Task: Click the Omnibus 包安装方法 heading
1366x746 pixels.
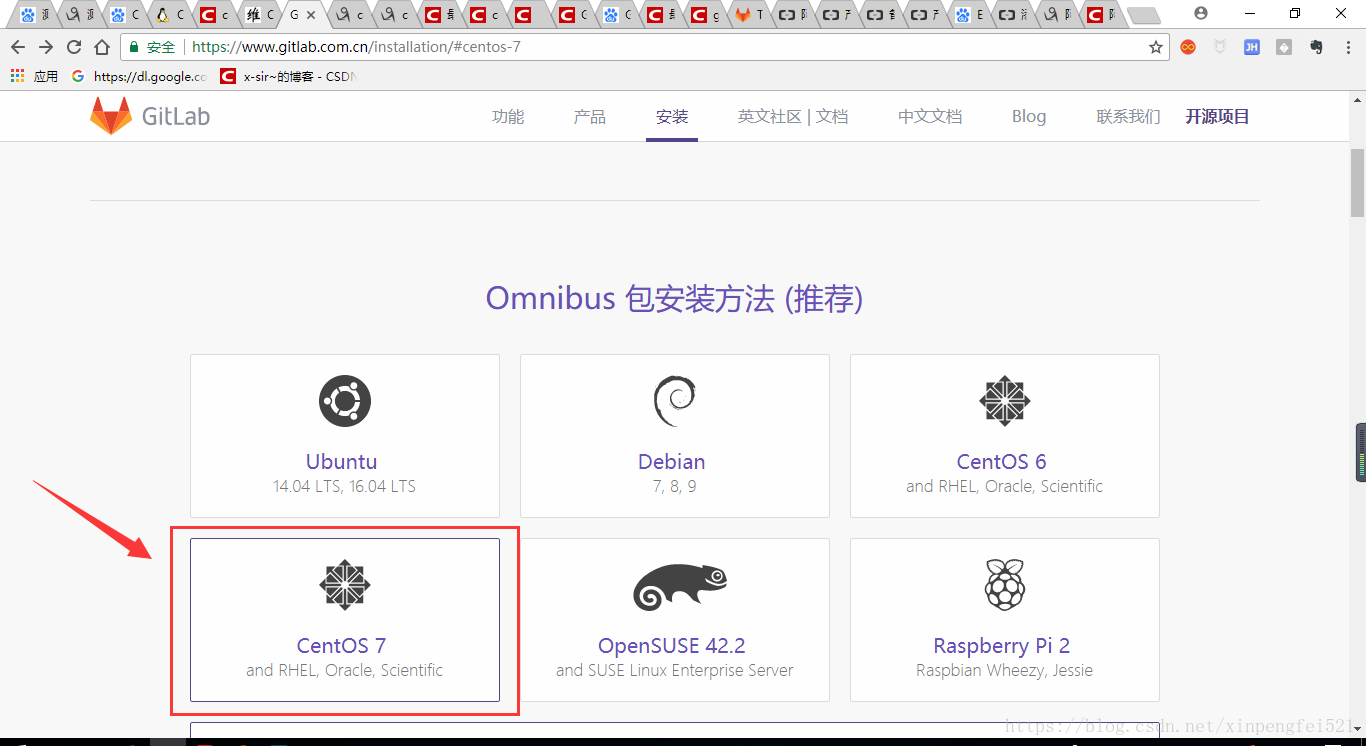Action: coord(674,298)
